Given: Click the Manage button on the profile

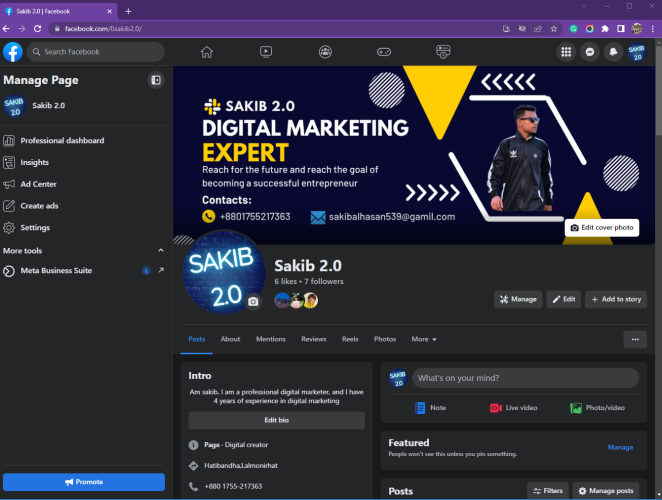Looking at the screenshot, I should coord(518,299).
